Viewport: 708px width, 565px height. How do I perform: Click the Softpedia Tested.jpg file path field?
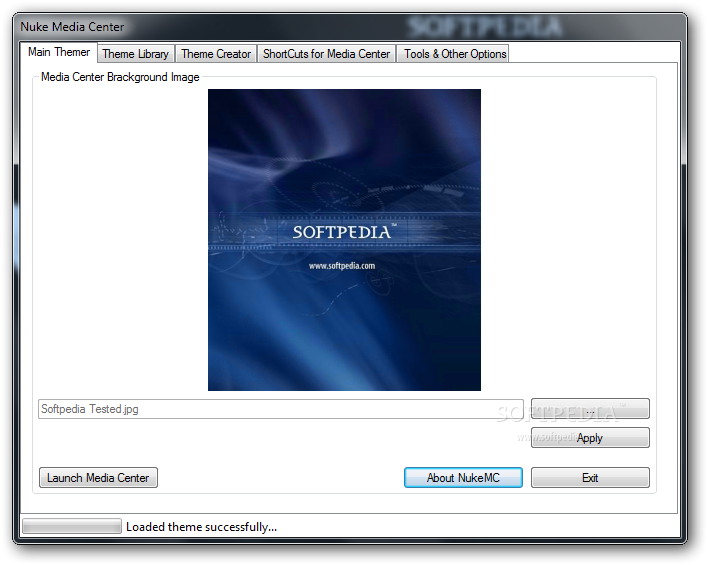[x=281, y=409]
